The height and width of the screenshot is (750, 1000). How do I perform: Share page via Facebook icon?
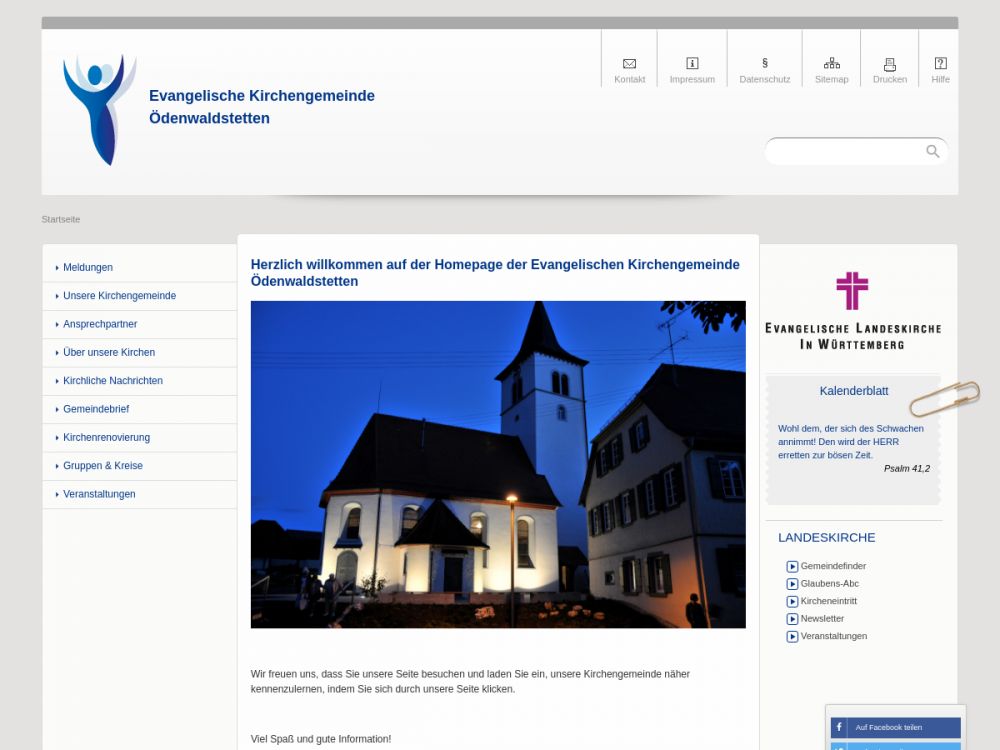(839, 727)
